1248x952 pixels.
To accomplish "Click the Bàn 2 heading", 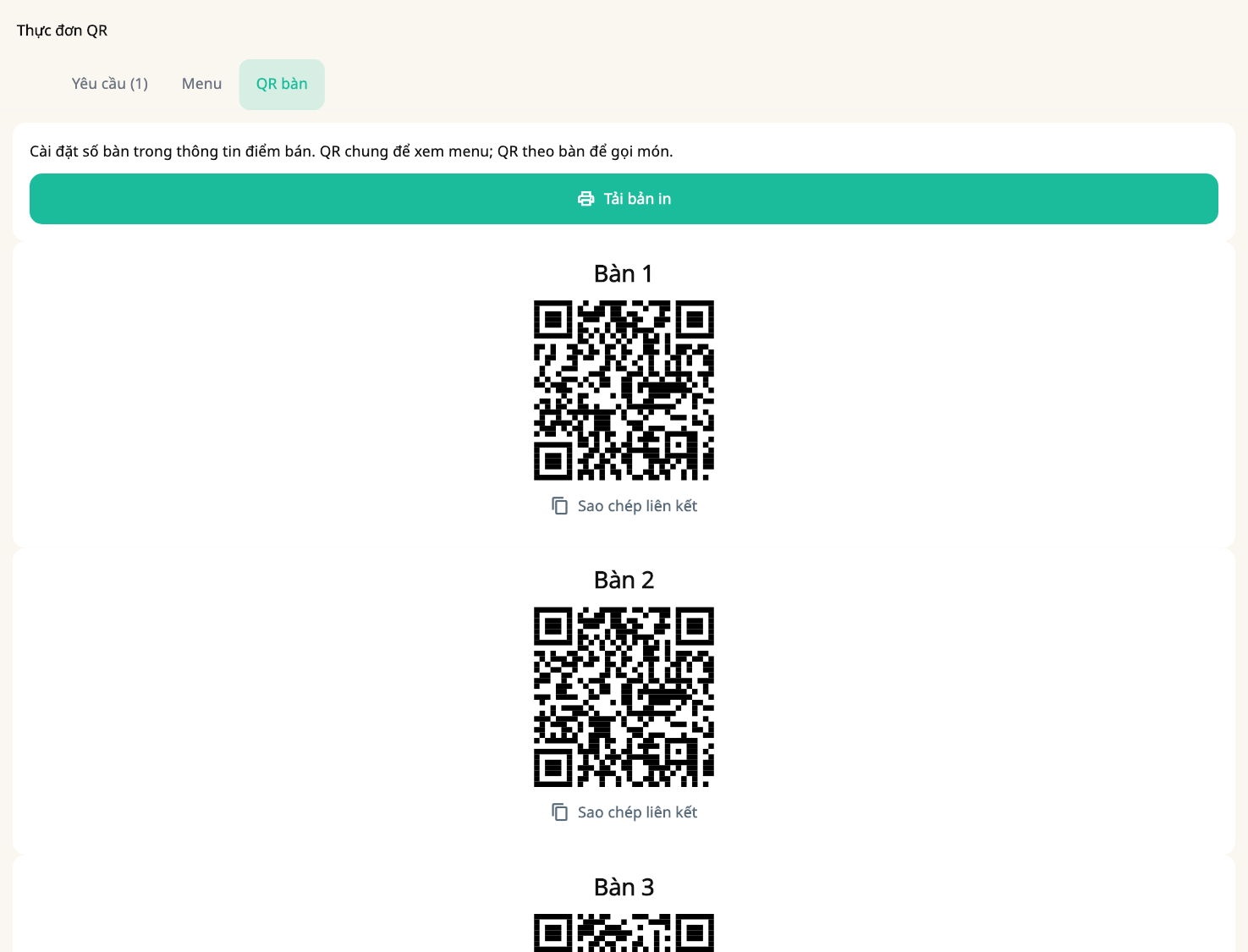I will (624, 581).
